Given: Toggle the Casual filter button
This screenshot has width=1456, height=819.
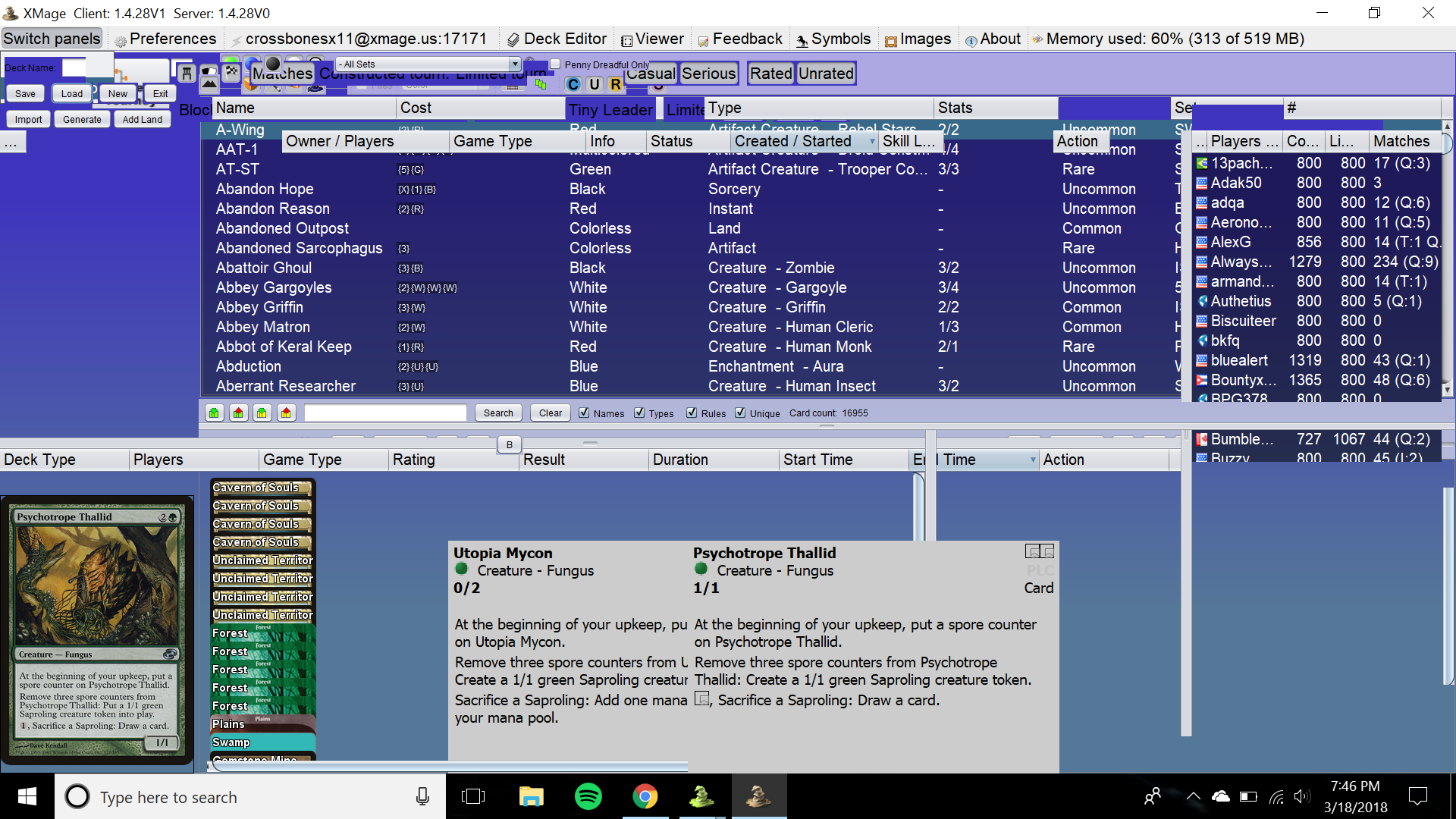Looking at the screenshot, I should [651, 74].
